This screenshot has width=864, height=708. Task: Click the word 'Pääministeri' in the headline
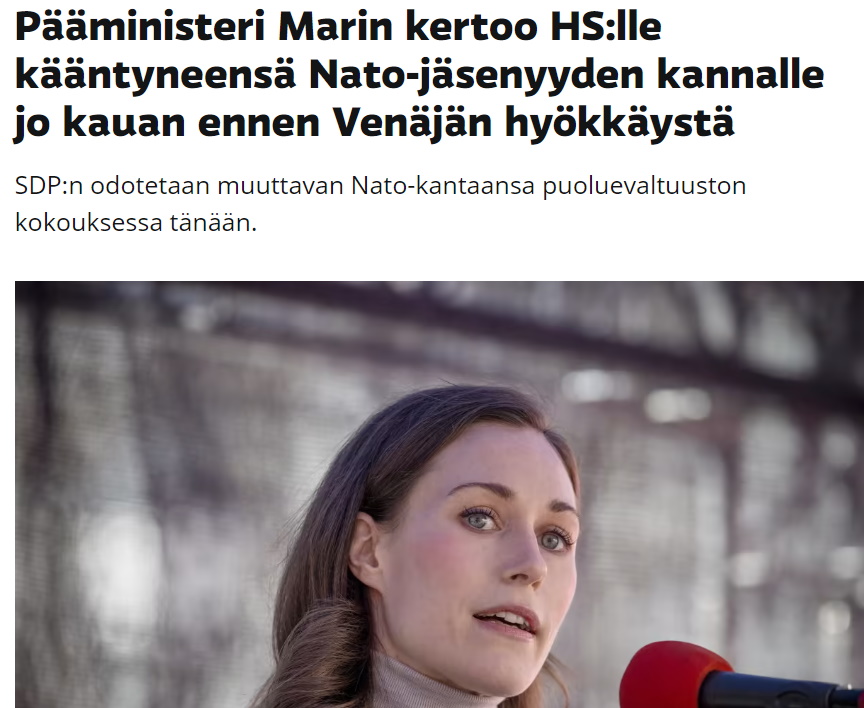pos(140,26)
